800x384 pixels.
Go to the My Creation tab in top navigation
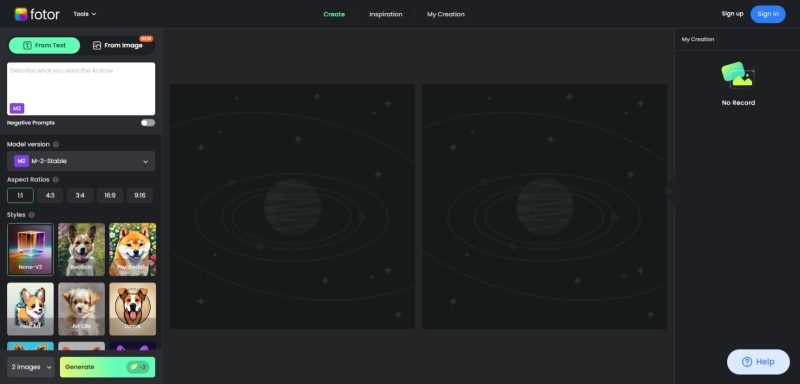(446, 14)
